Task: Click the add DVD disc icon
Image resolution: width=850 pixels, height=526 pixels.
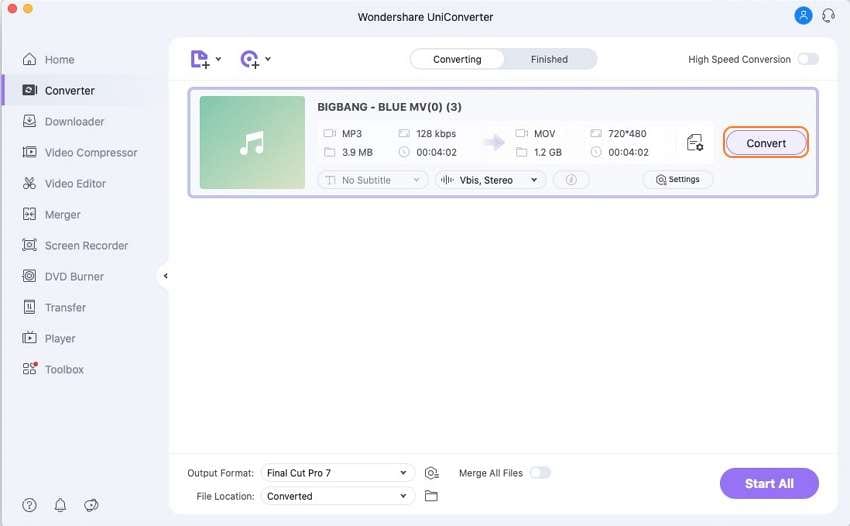Action: coord(250,59)
